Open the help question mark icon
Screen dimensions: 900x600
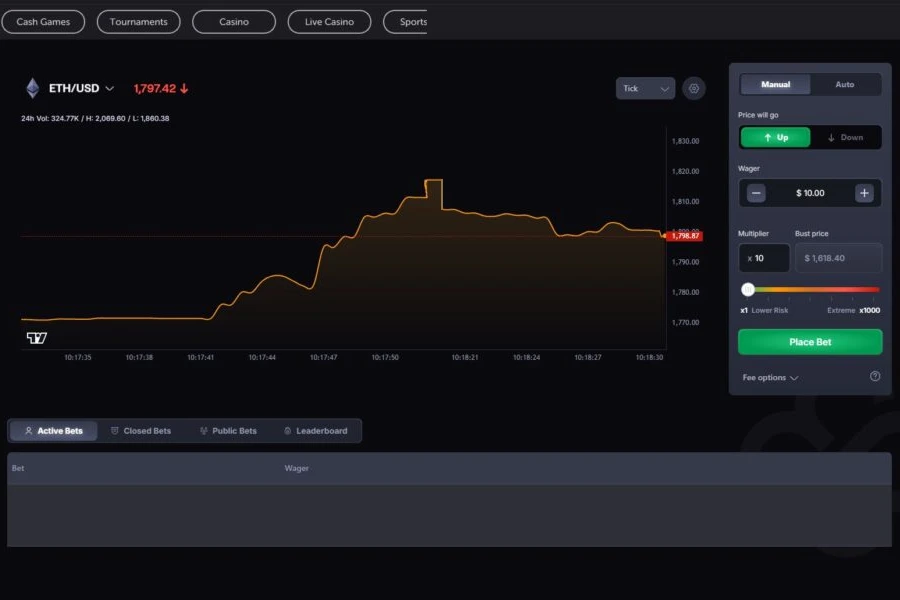875,376
